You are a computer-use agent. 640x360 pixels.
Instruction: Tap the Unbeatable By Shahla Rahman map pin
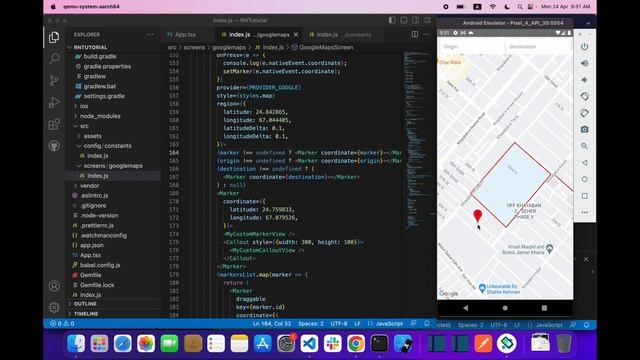[482, 288]
